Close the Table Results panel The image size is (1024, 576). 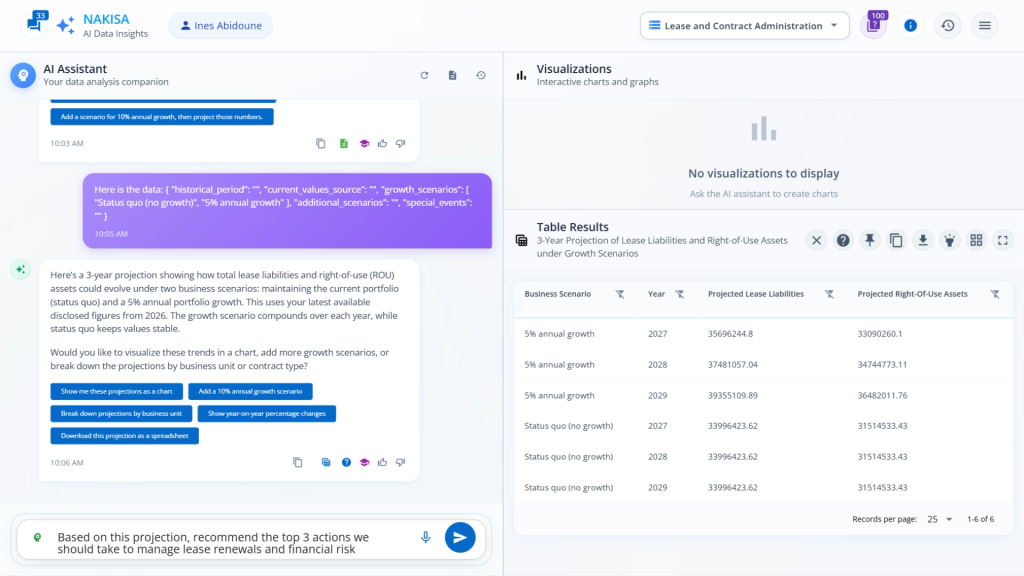coord(816,240)
